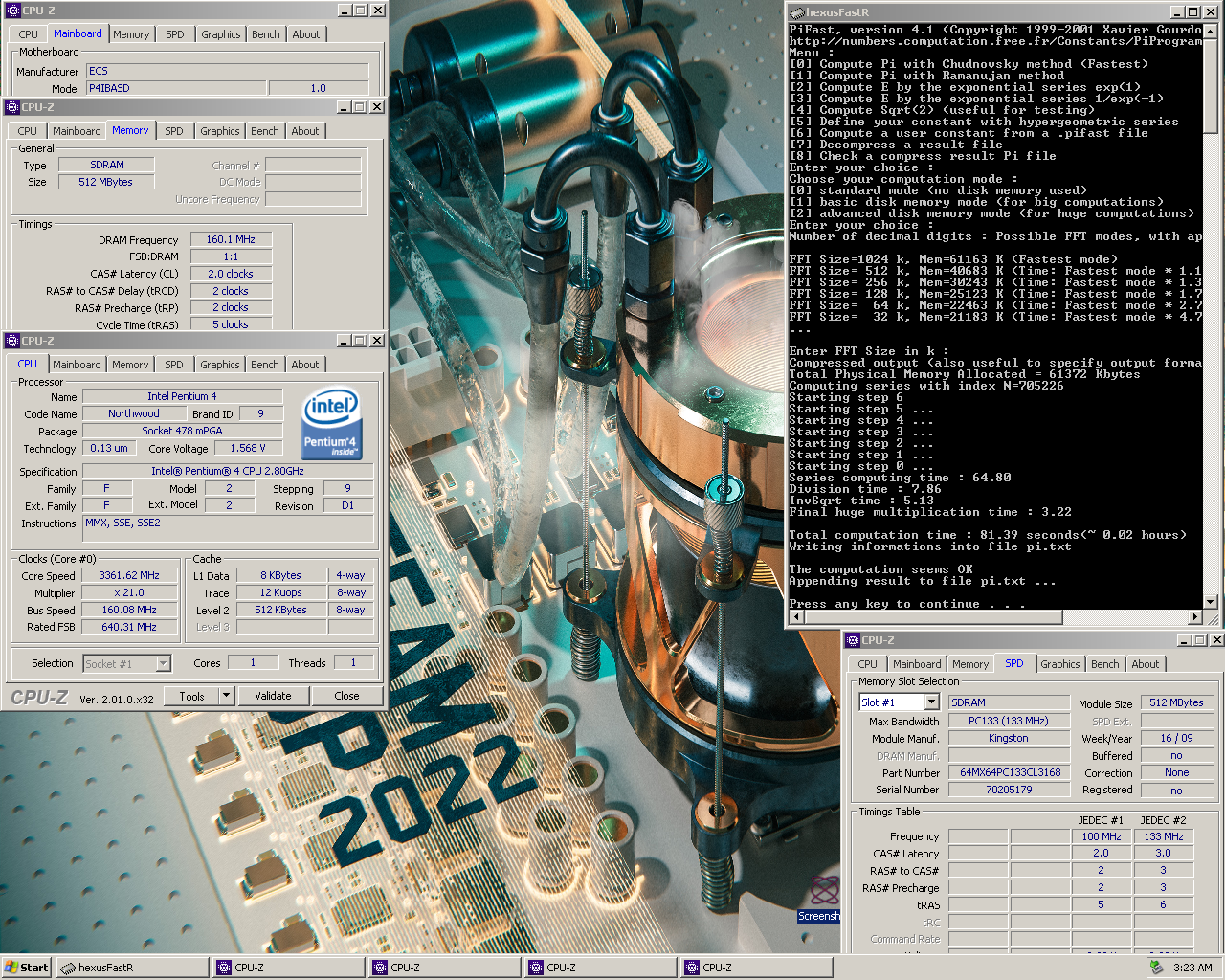Switch to CPU tab in the Motherboard window

tap(29, 34)
